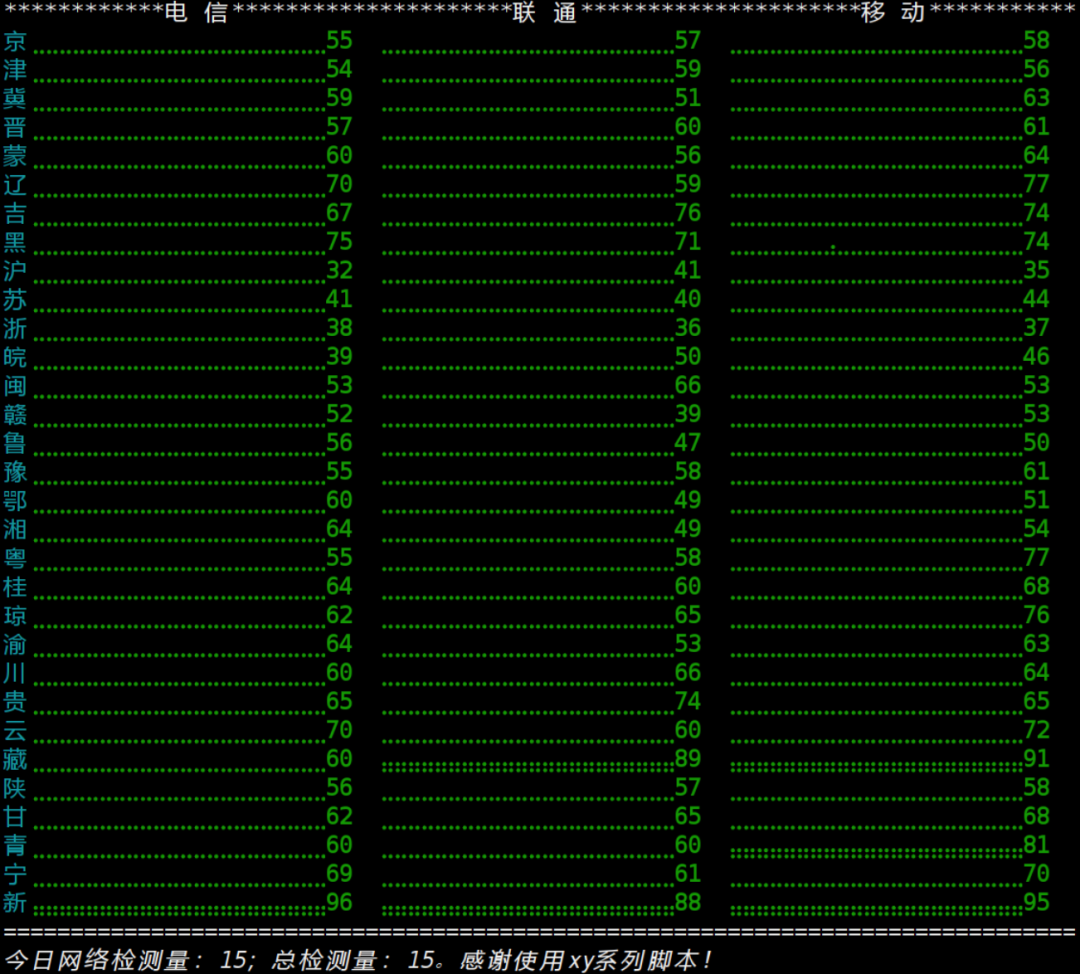
Task: Select the 宁 province row label
Action: [x=15, y=873]
